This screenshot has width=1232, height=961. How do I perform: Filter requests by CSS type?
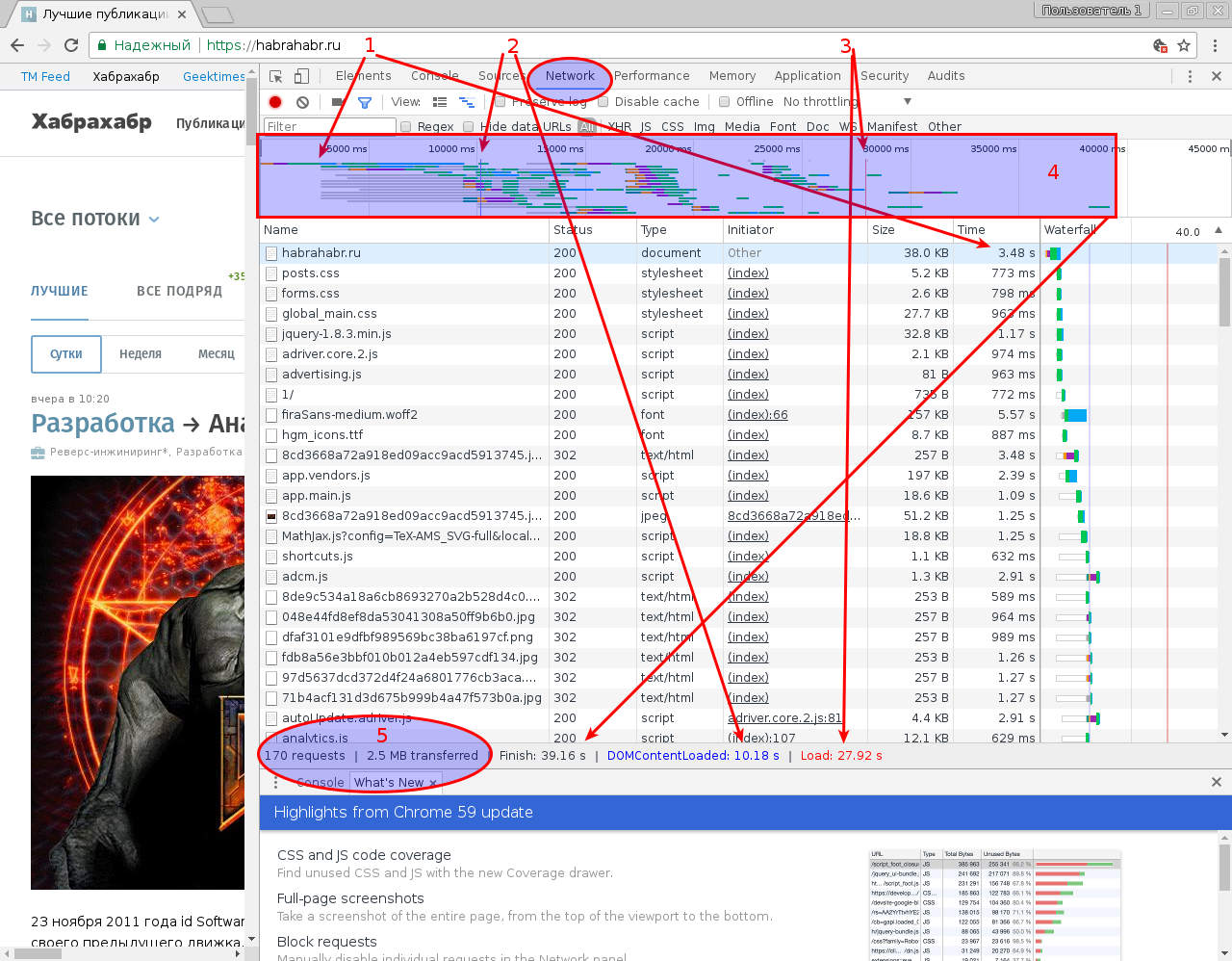pos(673,127)
